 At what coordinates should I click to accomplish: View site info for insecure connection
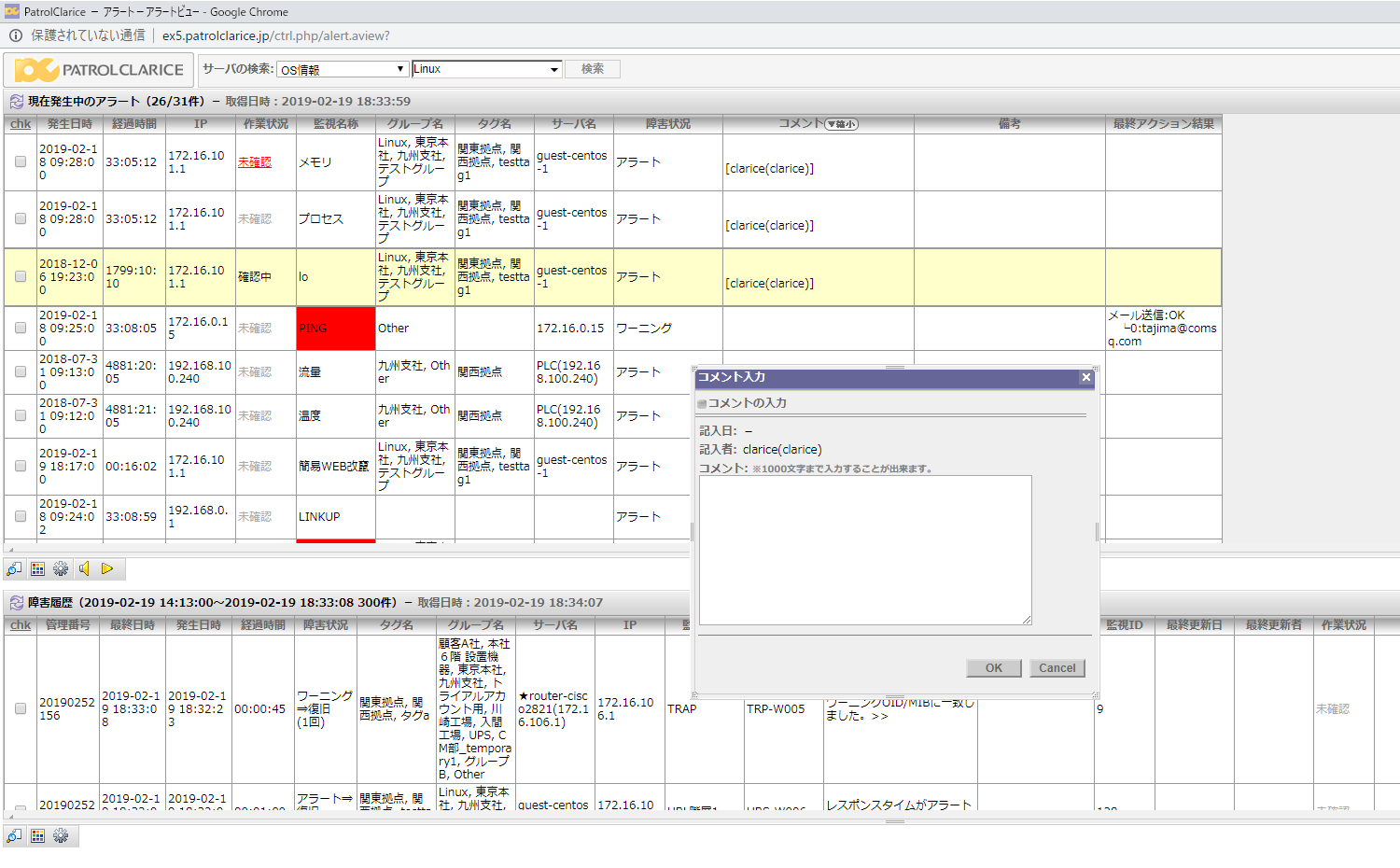(16, 35)
